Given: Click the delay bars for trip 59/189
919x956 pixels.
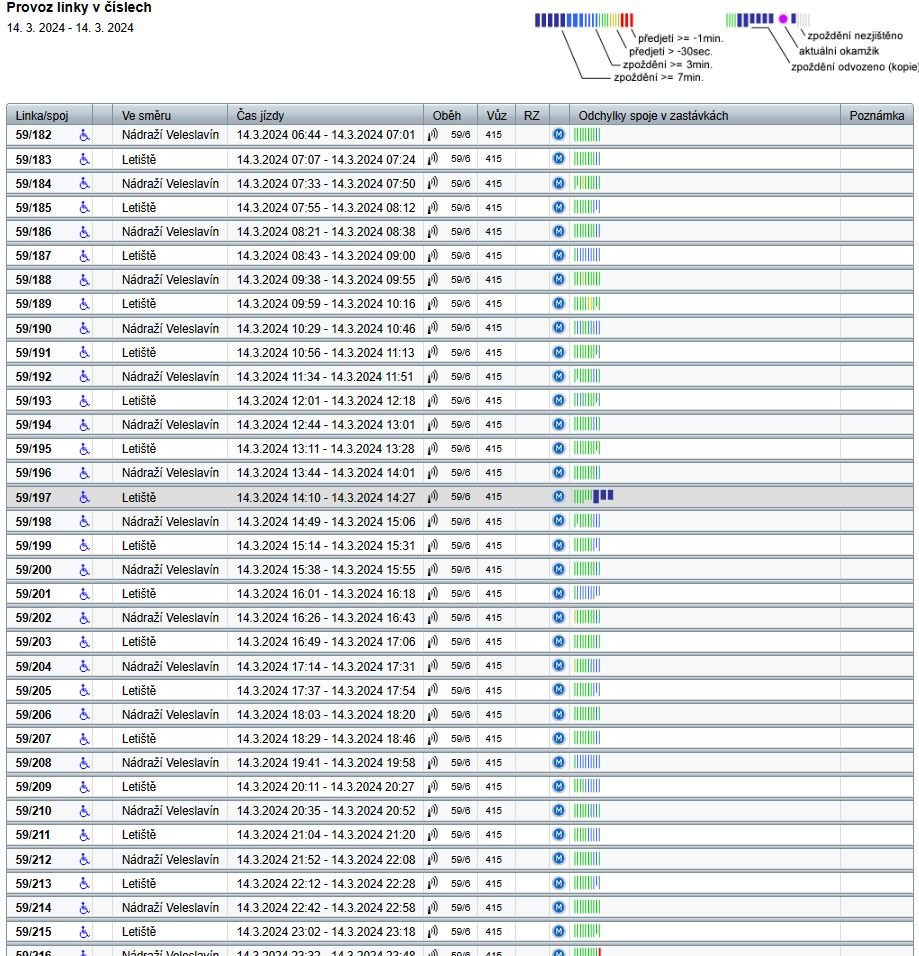Looking at the screenshot, I should click(587, 304).
